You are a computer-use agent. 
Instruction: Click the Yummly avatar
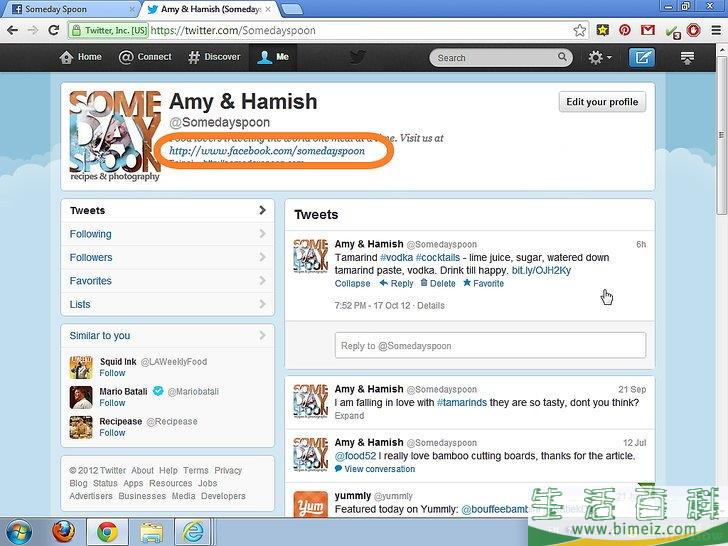pyautogui.click(x=311, y=504)
